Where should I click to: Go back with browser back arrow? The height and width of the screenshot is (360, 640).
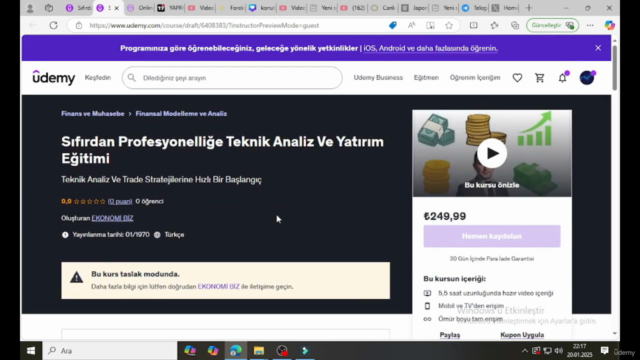pos(33,25)
